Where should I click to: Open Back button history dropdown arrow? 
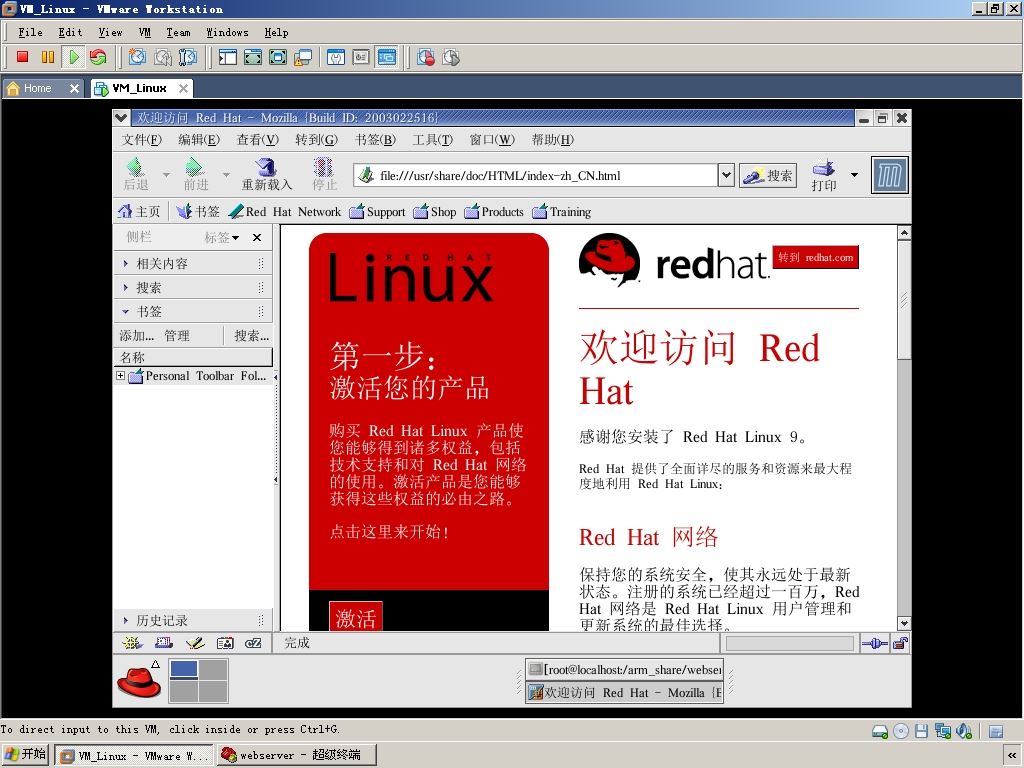pyautogui.click(x=166, y=174)
